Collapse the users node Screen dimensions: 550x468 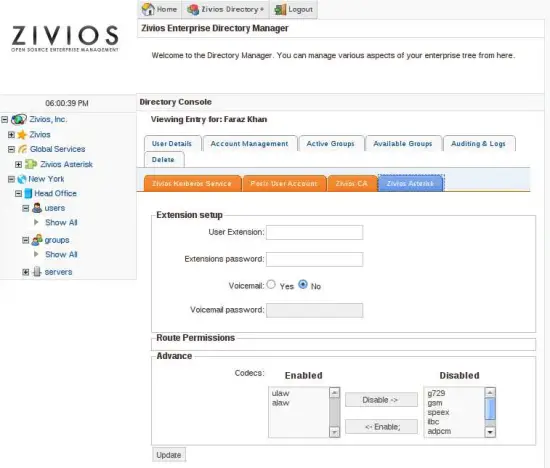26,208
